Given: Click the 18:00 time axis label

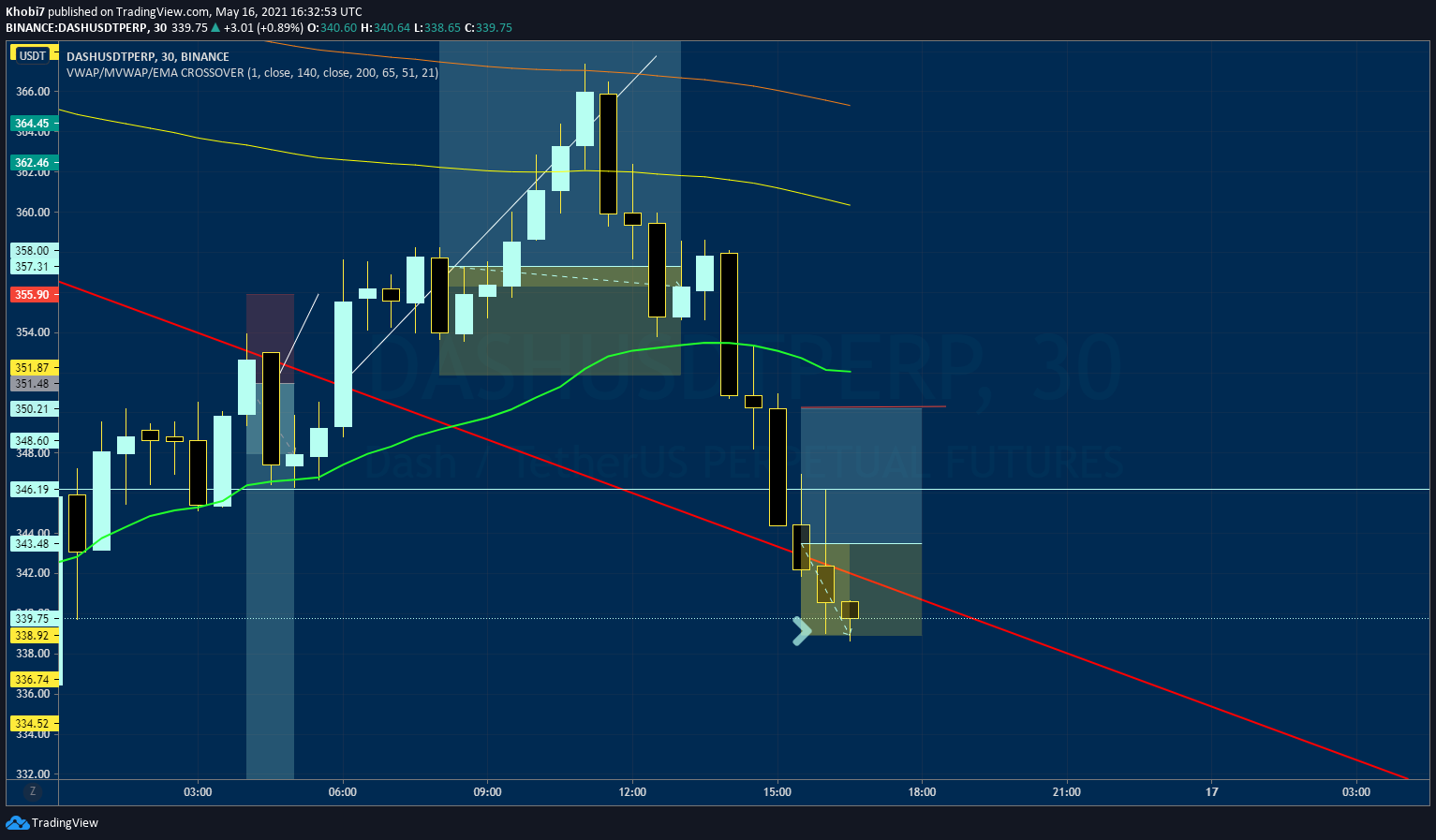Looking at the screenshot, I should 922,792.
